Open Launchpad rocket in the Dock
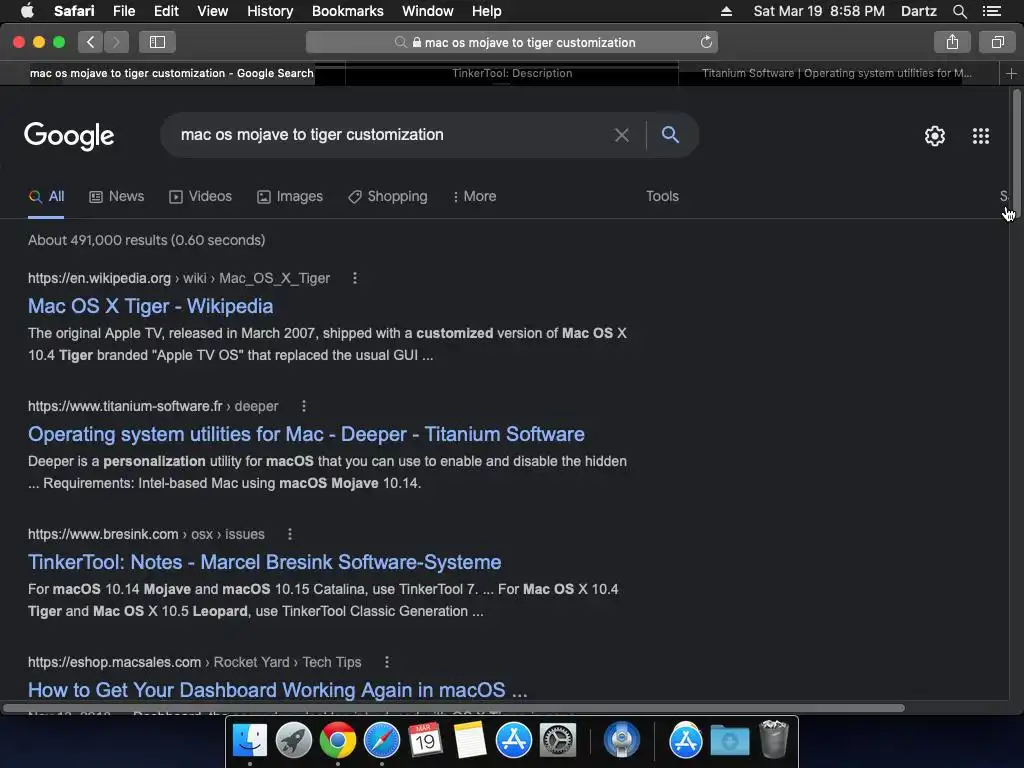1024x768 pixels. pyautogui.click(x=293, y=741)
